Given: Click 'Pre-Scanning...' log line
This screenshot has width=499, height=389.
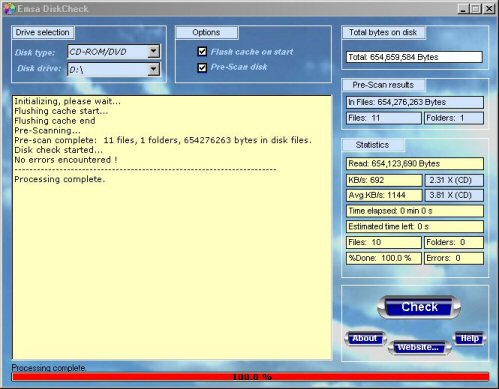Looking at the screenshot, I should 47,131.
